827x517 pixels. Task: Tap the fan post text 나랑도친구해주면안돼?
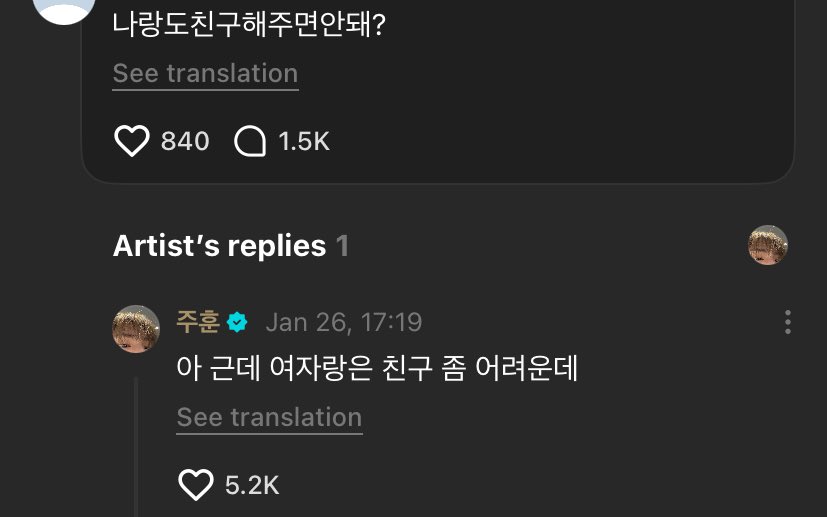tap(249, 24)
